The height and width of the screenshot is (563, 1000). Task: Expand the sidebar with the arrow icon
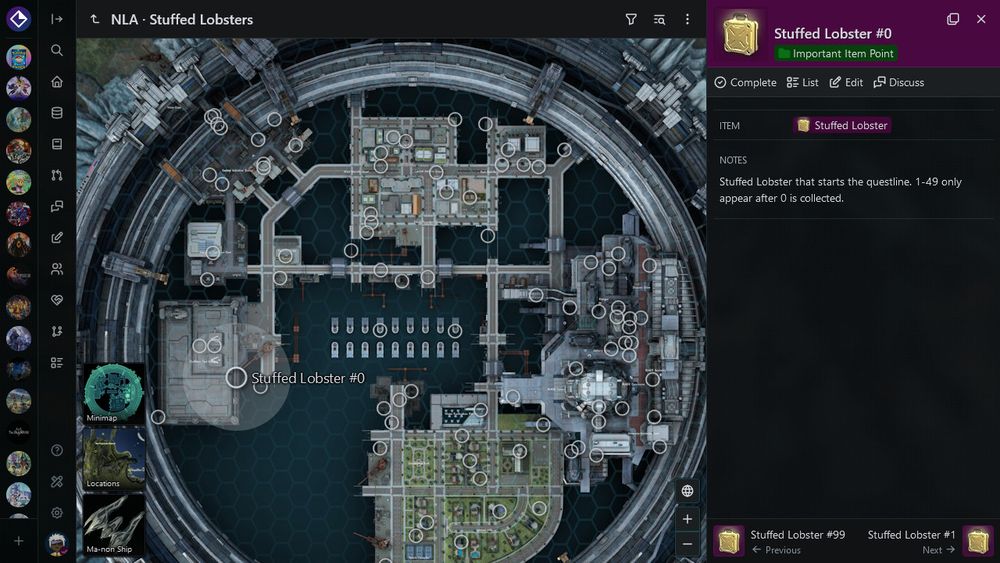pos(57,19)
